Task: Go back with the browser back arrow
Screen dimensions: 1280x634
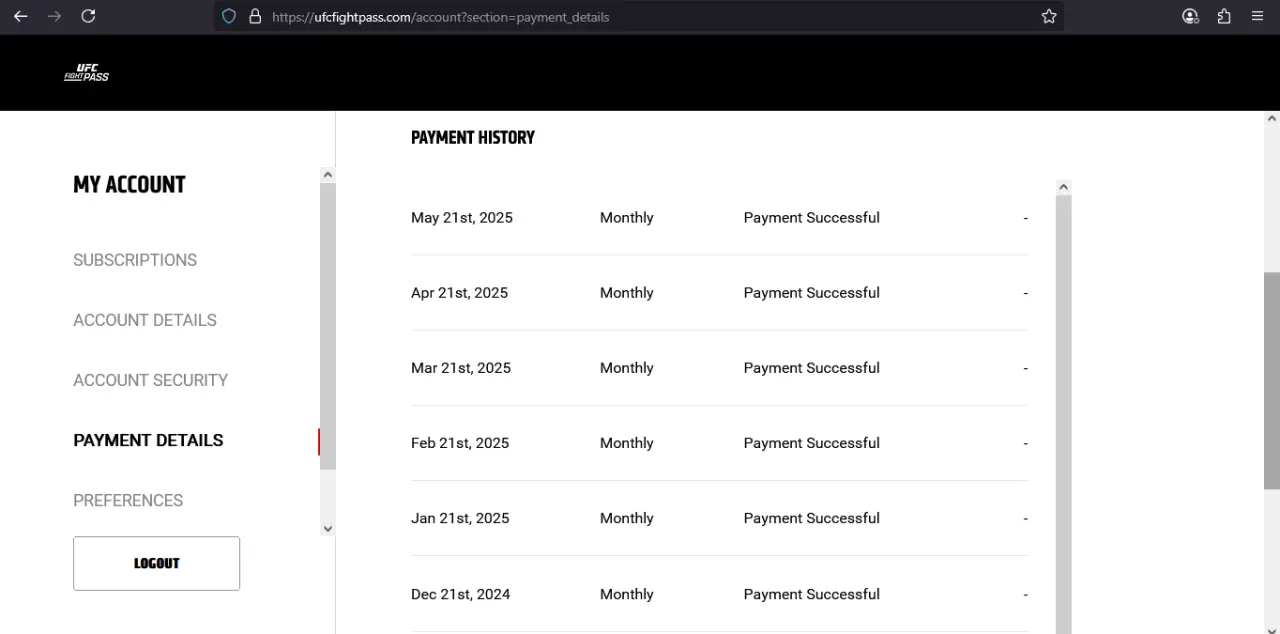Action: point(20,16)
